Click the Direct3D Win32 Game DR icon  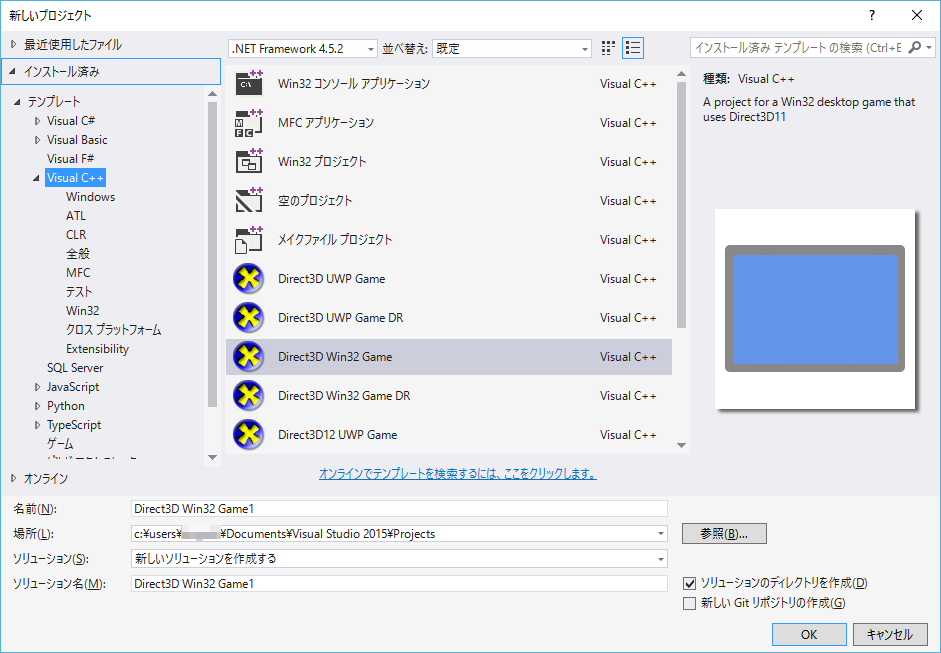tap(248, 396)
